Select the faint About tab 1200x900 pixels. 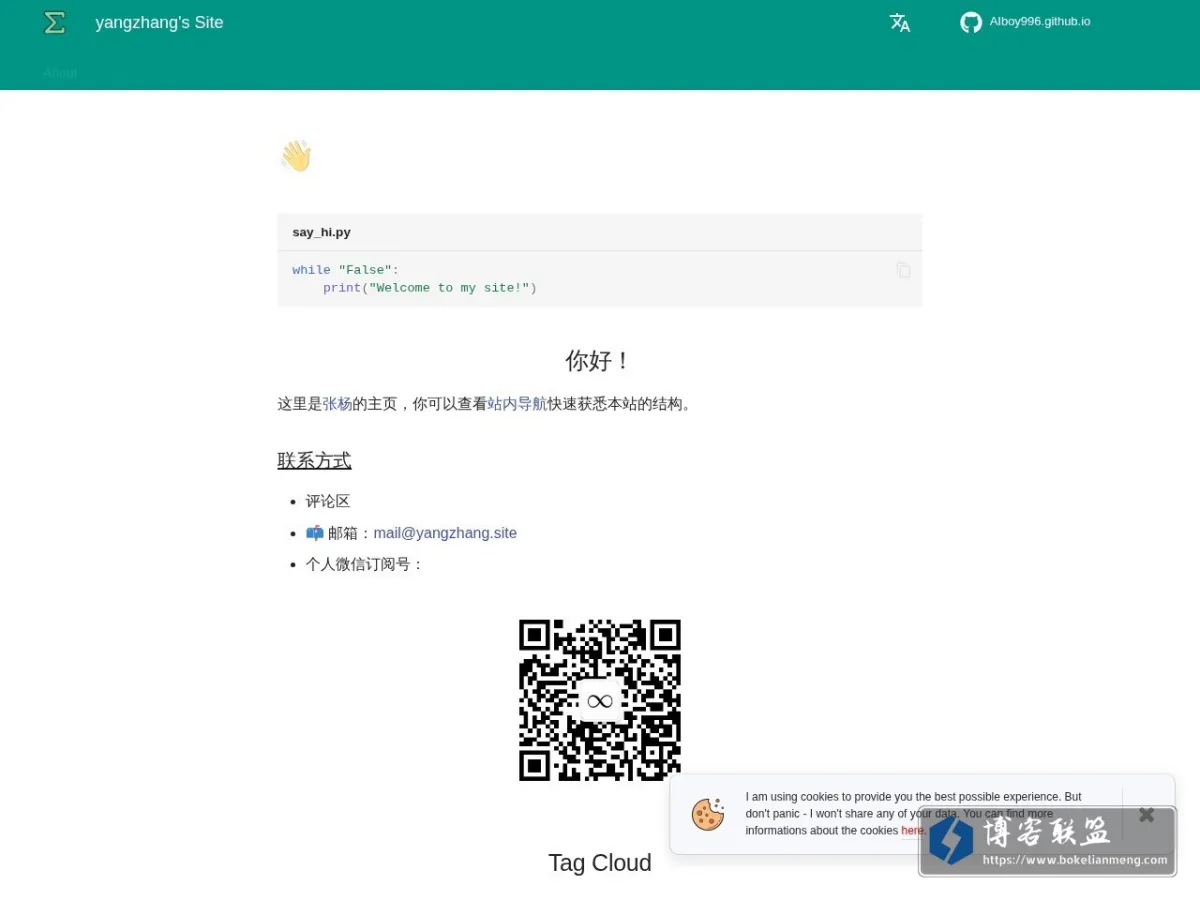(60, 73)
